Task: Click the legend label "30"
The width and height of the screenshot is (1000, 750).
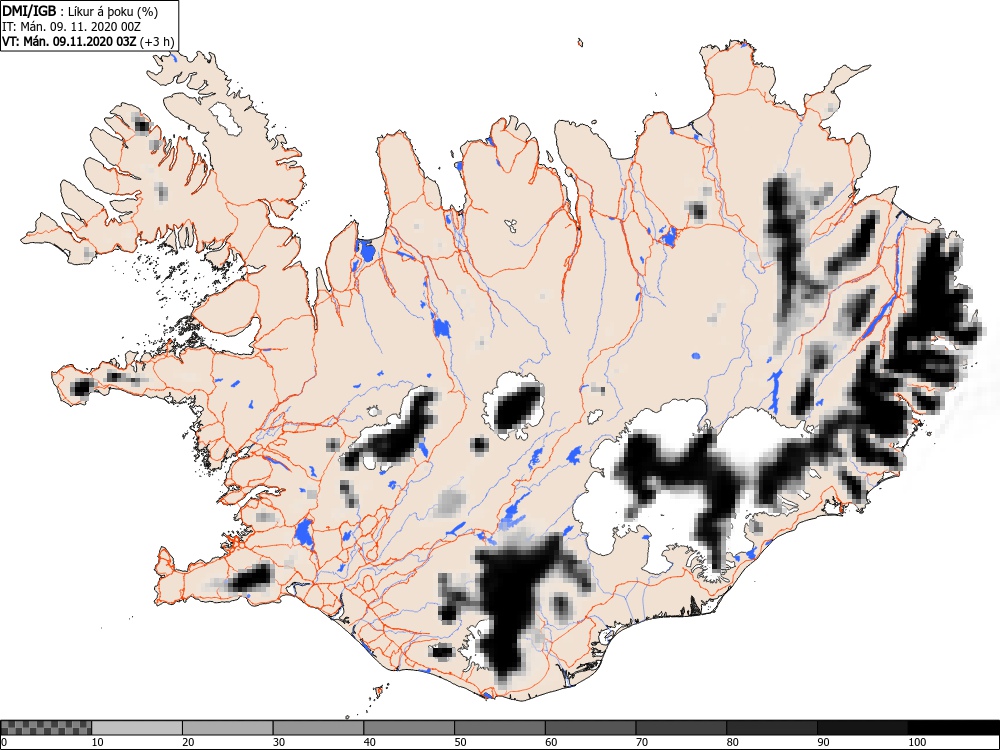Action: [279, 742]
